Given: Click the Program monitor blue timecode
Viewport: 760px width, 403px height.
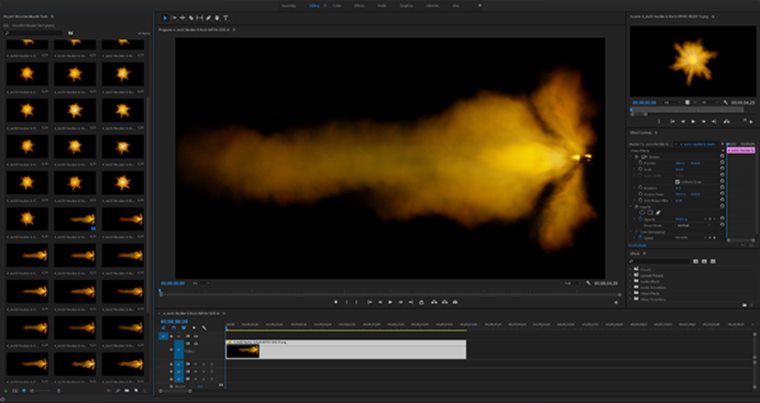Looking at the screenshot, I should click(173, 283).
